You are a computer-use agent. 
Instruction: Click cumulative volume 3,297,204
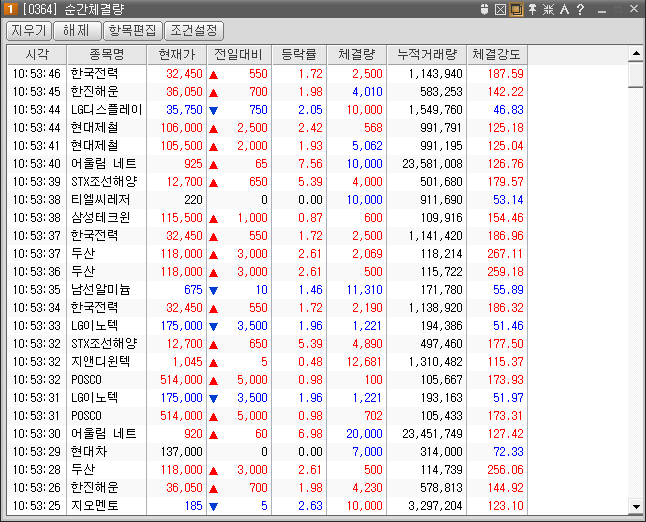pos(435,506)
